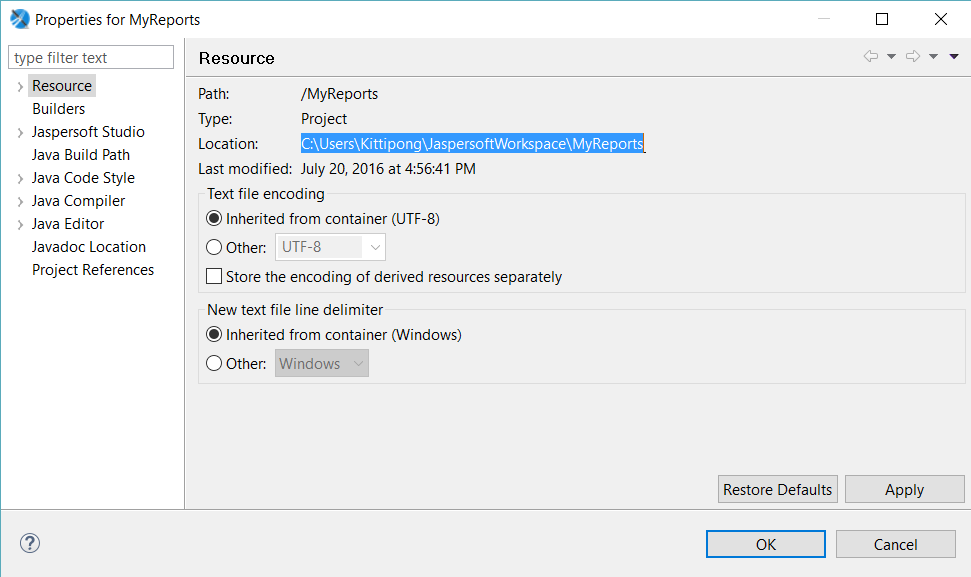Viewport: 971px width, 577px height.
Task: Open the forward-arrow history dropdown
Action: coord(934,57)
